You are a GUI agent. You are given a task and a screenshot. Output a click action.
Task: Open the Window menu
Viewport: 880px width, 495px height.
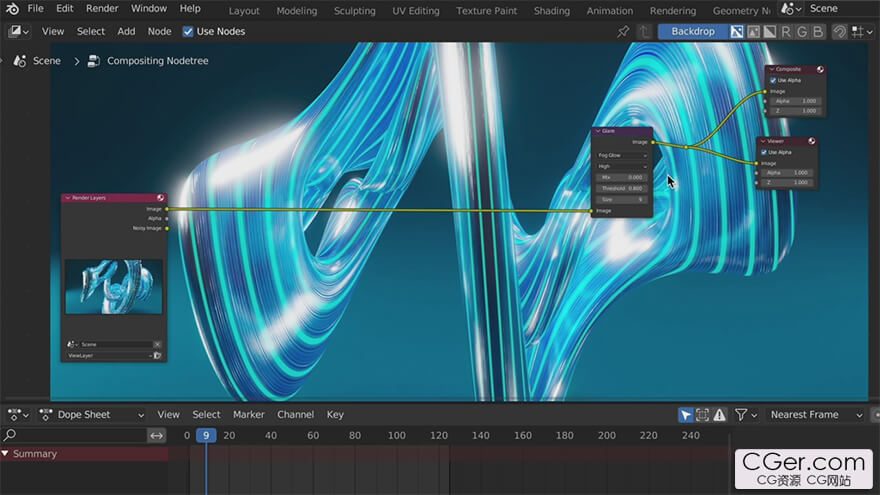tap(149, 8)
